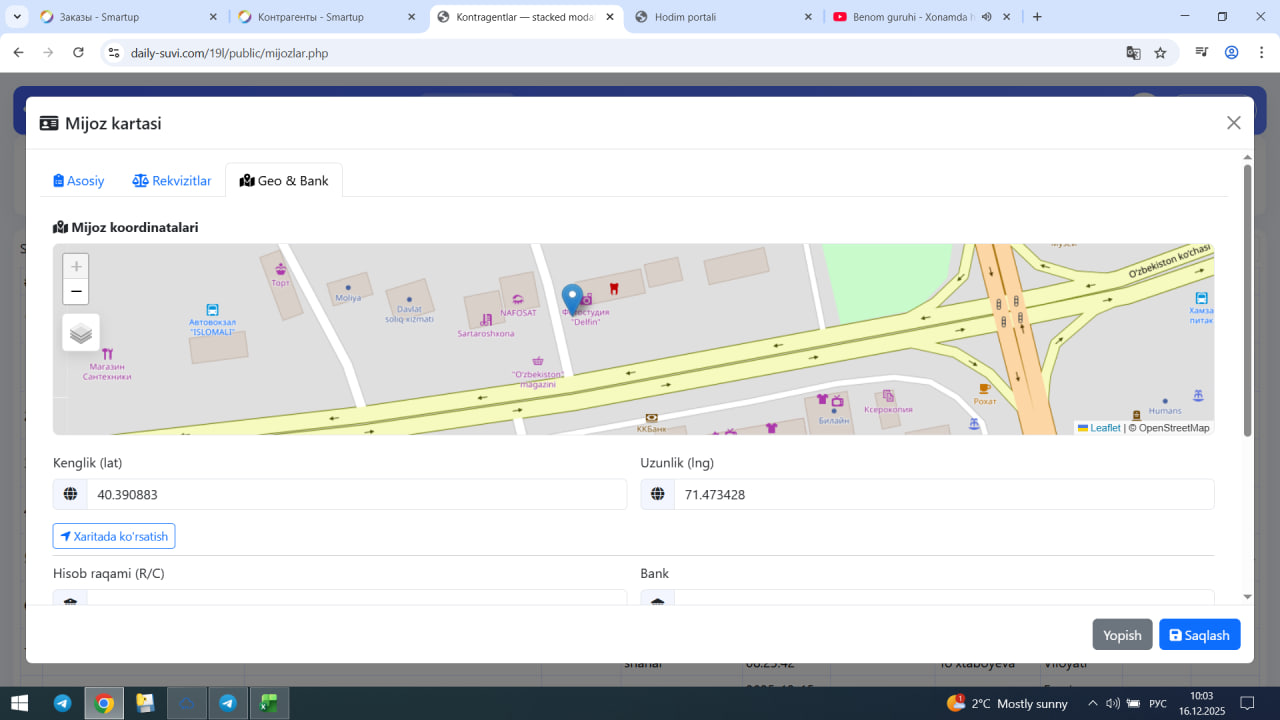Open the Telegram icon beside the Start button
This screenshot has height=720, width=1280.
tap(62, 703)
